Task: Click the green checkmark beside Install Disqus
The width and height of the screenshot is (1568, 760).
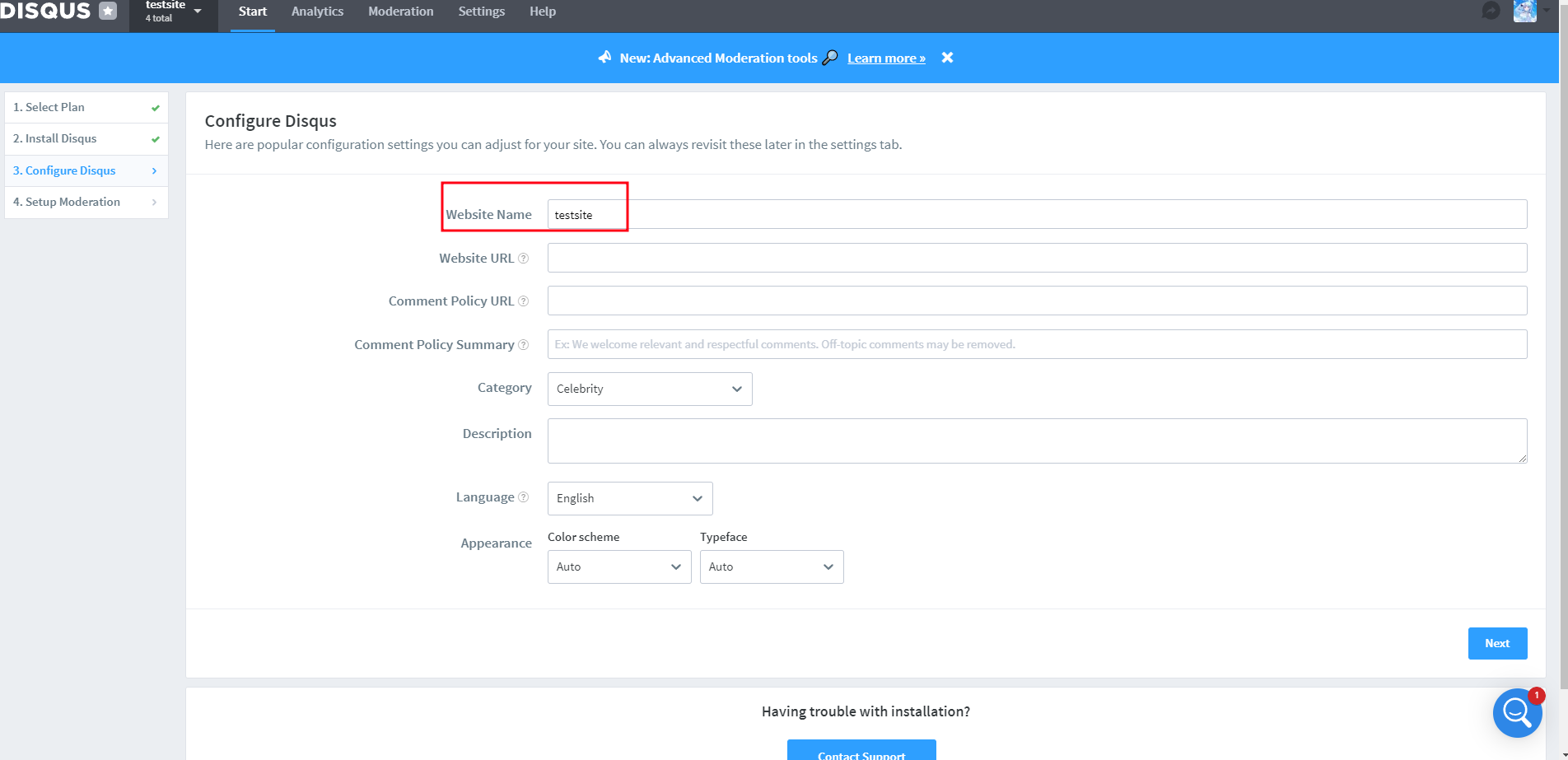Action: pos(155,139)
